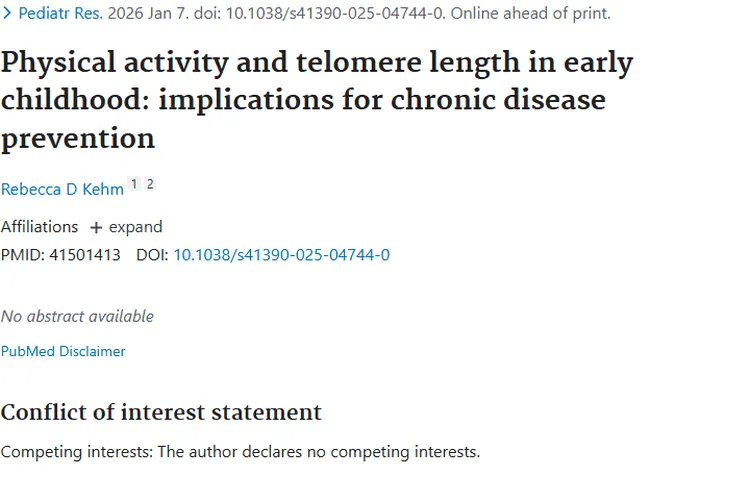
Task: Click affiliation superscript 2
Action: (150, 184)
